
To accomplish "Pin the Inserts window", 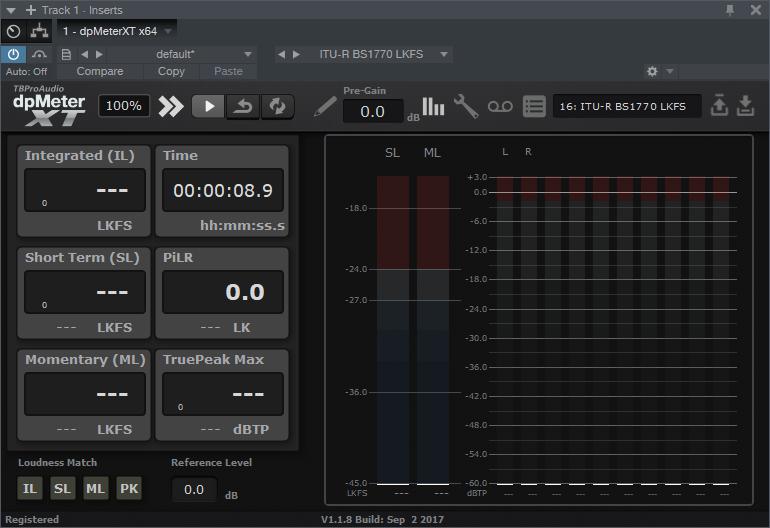I will coord(730,10).
